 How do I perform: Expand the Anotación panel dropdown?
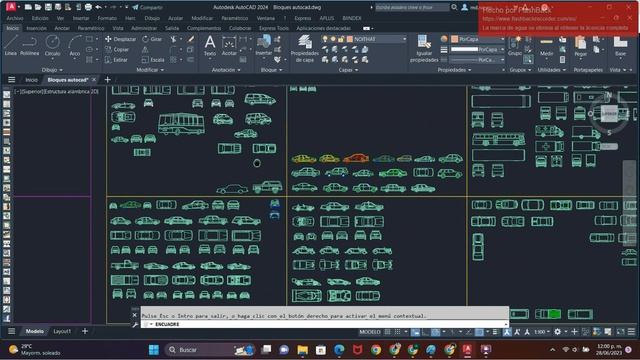226,70
